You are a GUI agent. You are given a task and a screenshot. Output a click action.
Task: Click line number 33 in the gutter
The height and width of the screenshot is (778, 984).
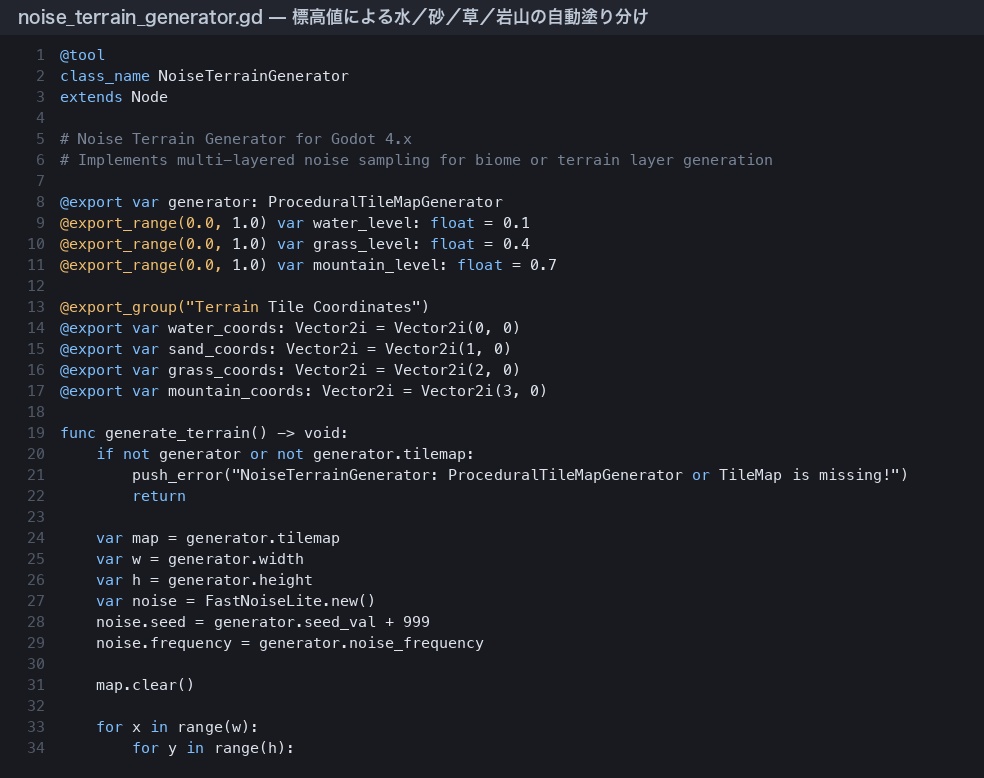point(36,727)
